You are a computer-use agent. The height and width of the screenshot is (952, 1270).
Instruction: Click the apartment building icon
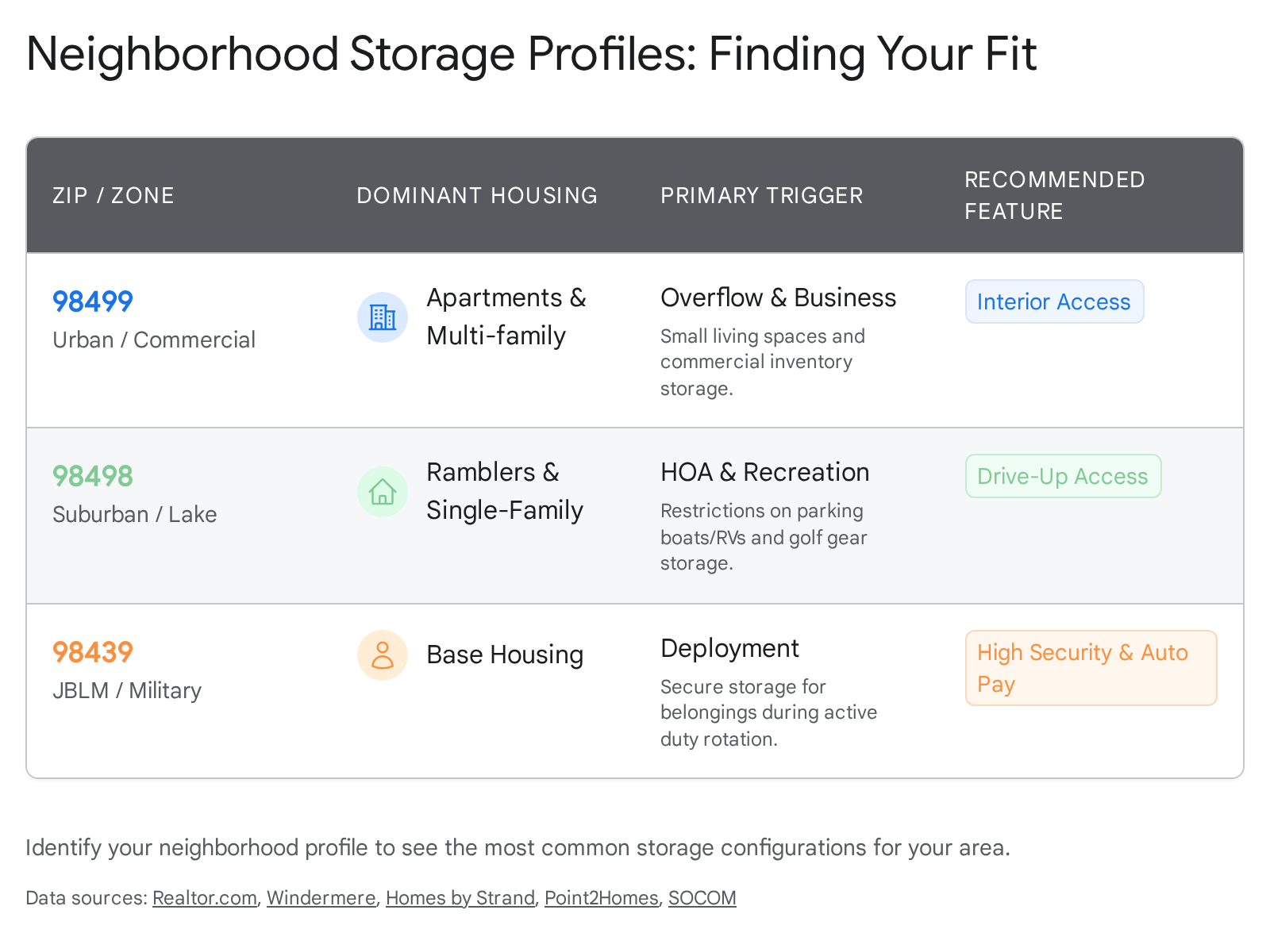tap(383, 317)
